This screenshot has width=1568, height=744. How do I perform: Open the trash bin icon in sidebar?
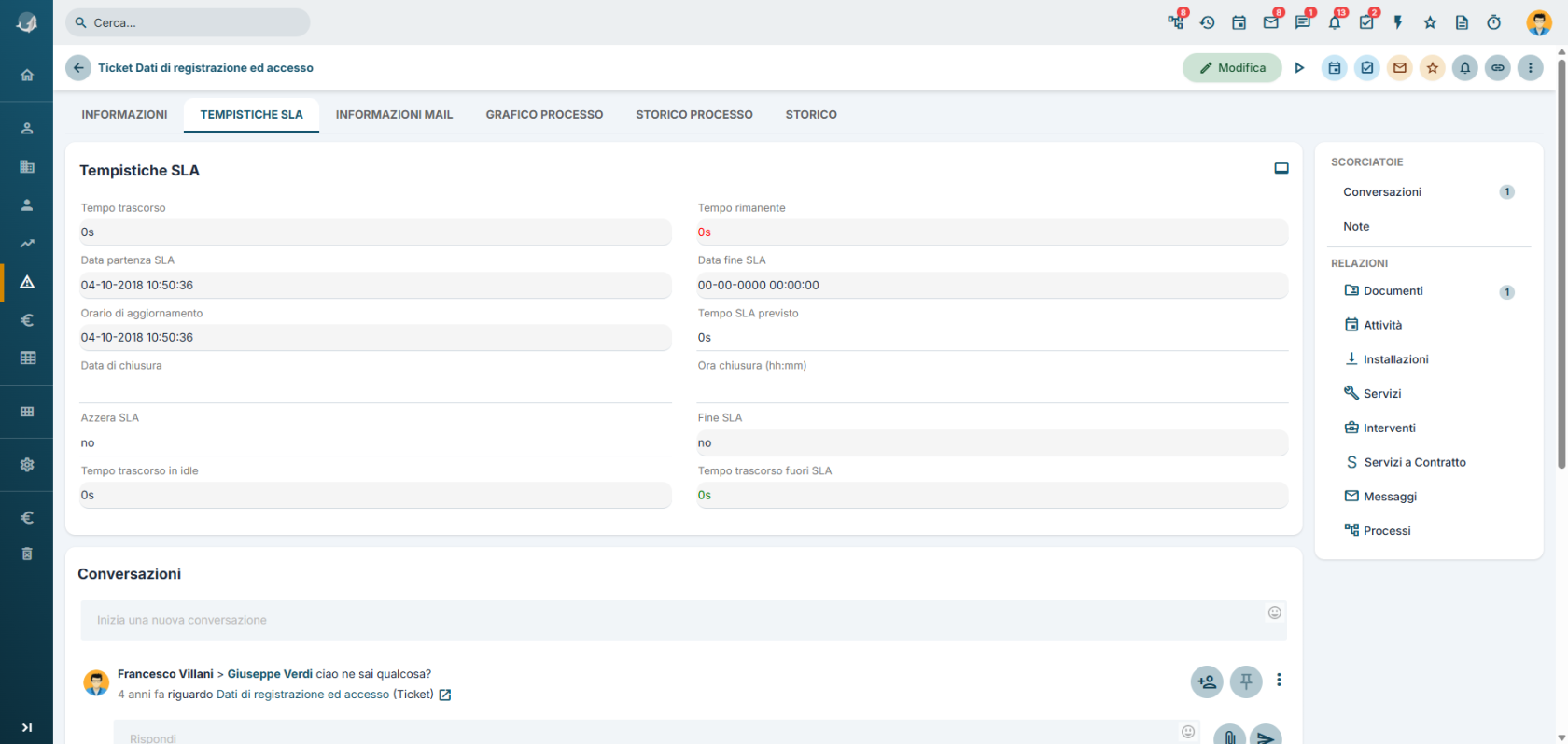pyautogui.click(x=27, y=554)
